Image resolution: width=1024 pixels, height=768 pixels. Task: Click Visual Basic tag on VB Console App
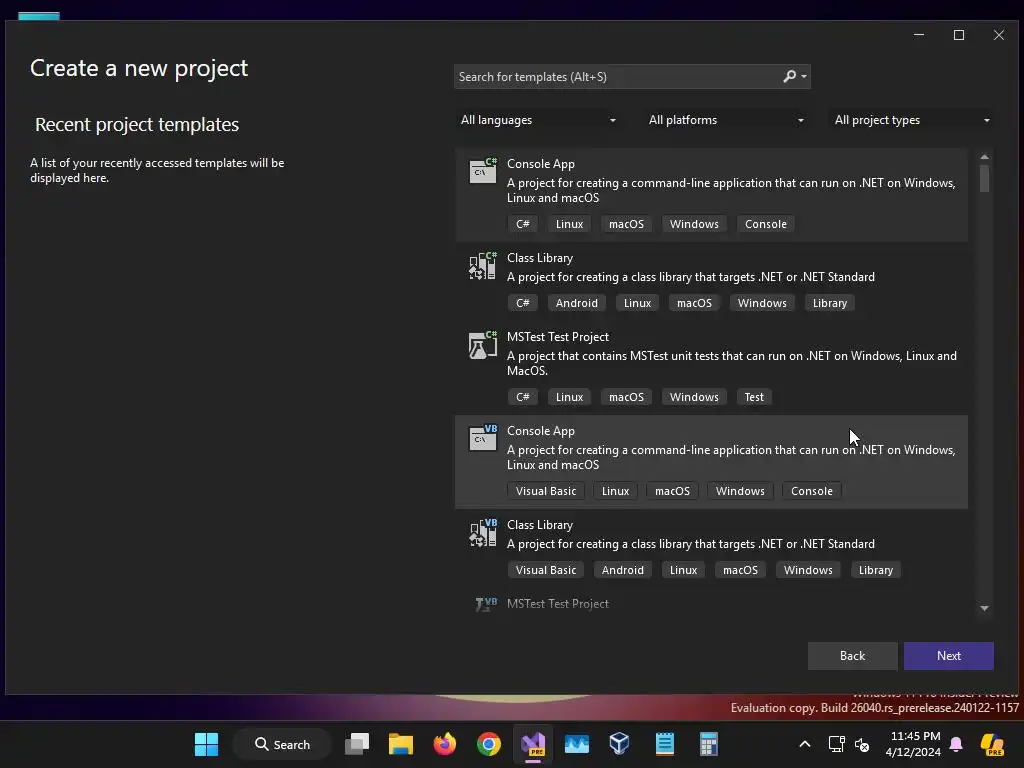[546, 491]
